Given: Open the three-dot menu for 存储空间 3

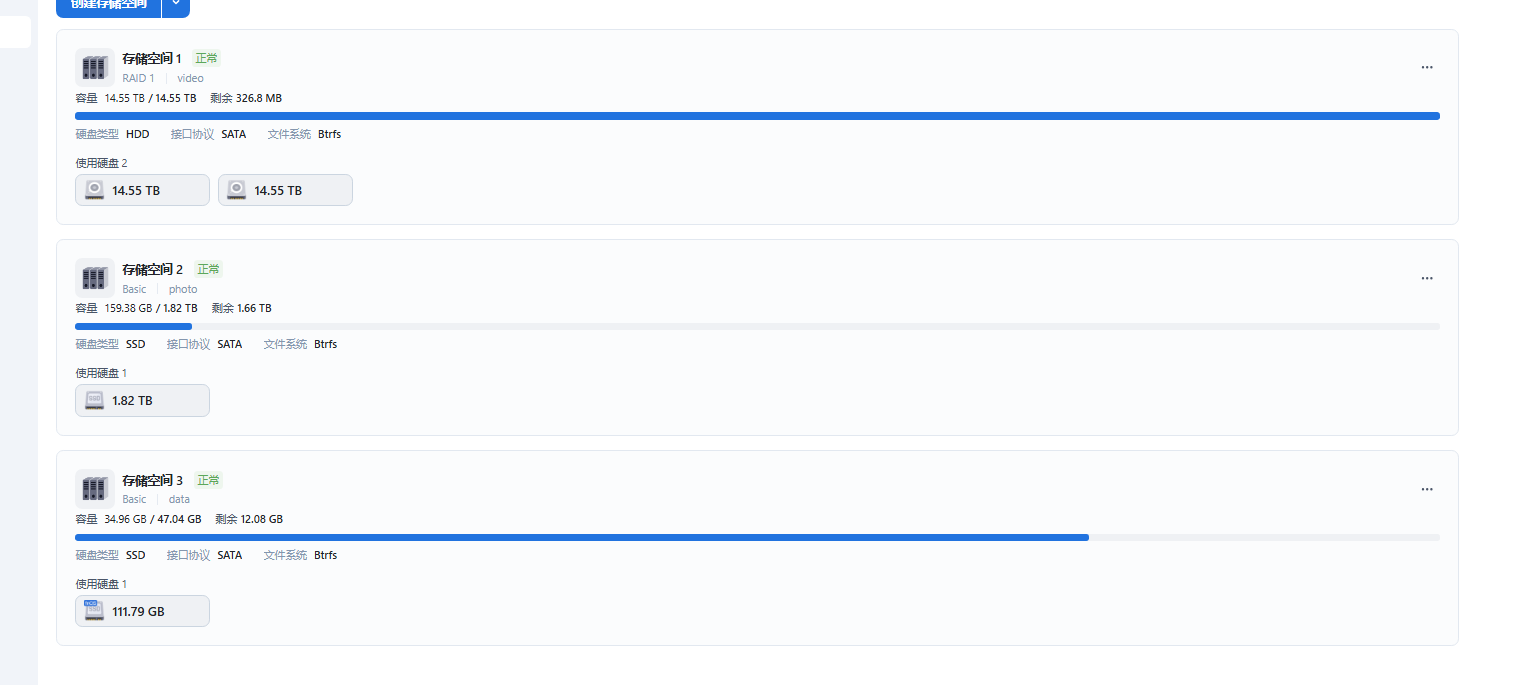Looking at the screenshot, I should [1427, 489].
